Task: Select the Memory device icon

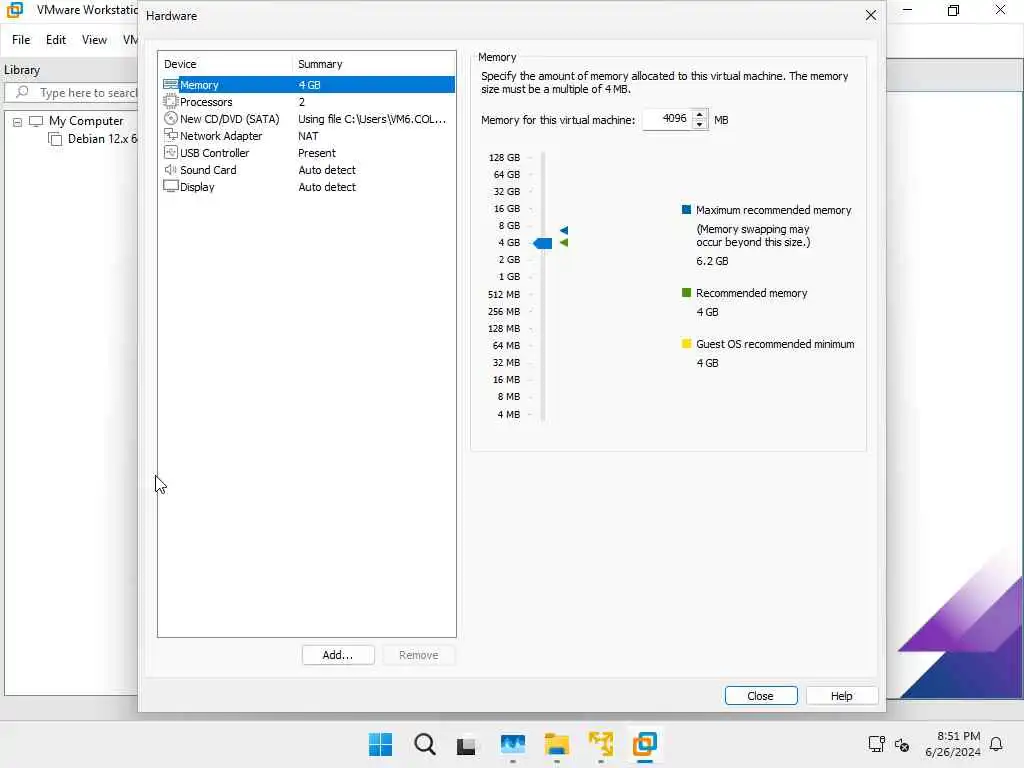Action: [x=170, y=84]
